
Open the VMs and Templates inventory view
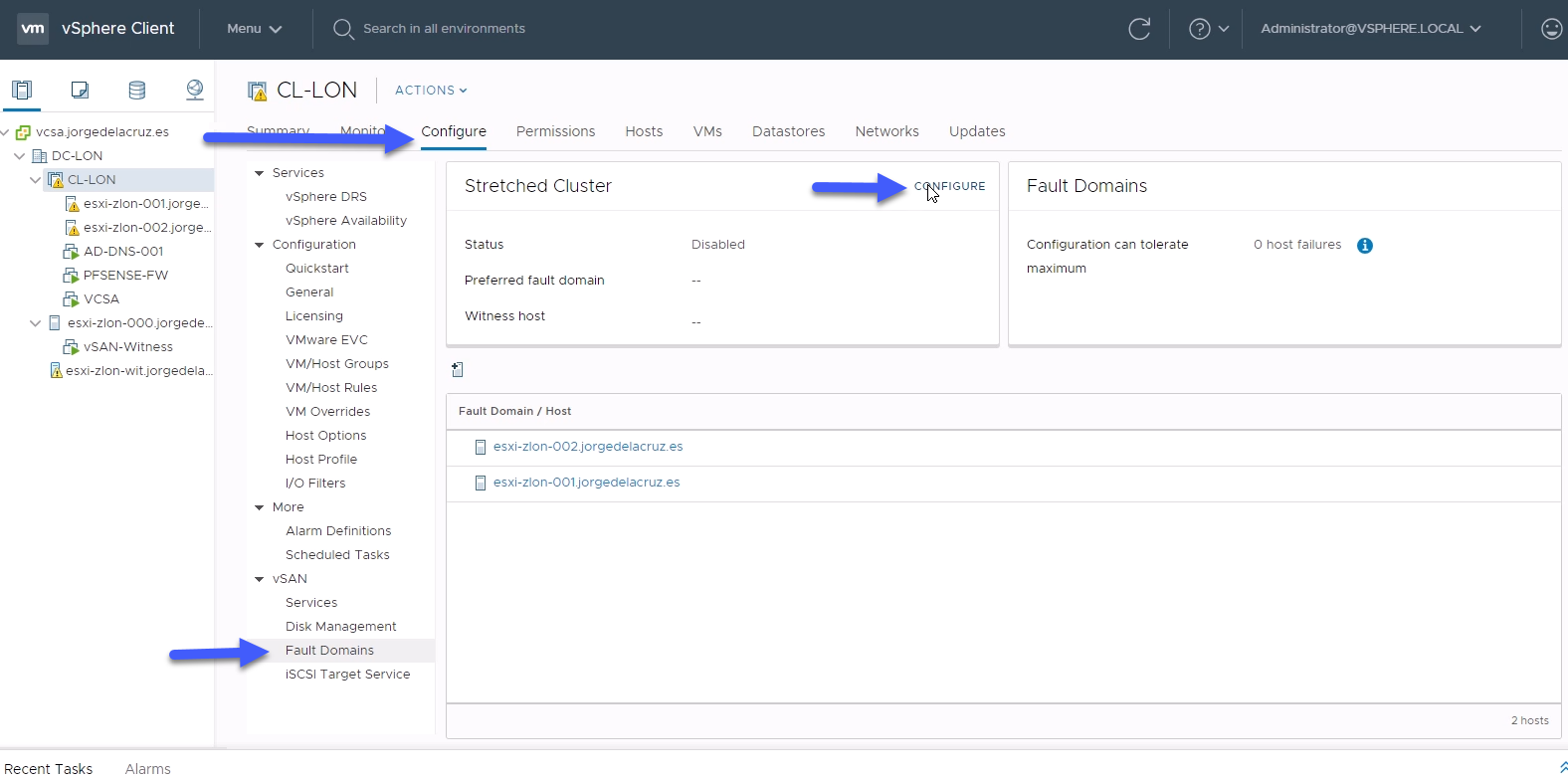point(80,90)
